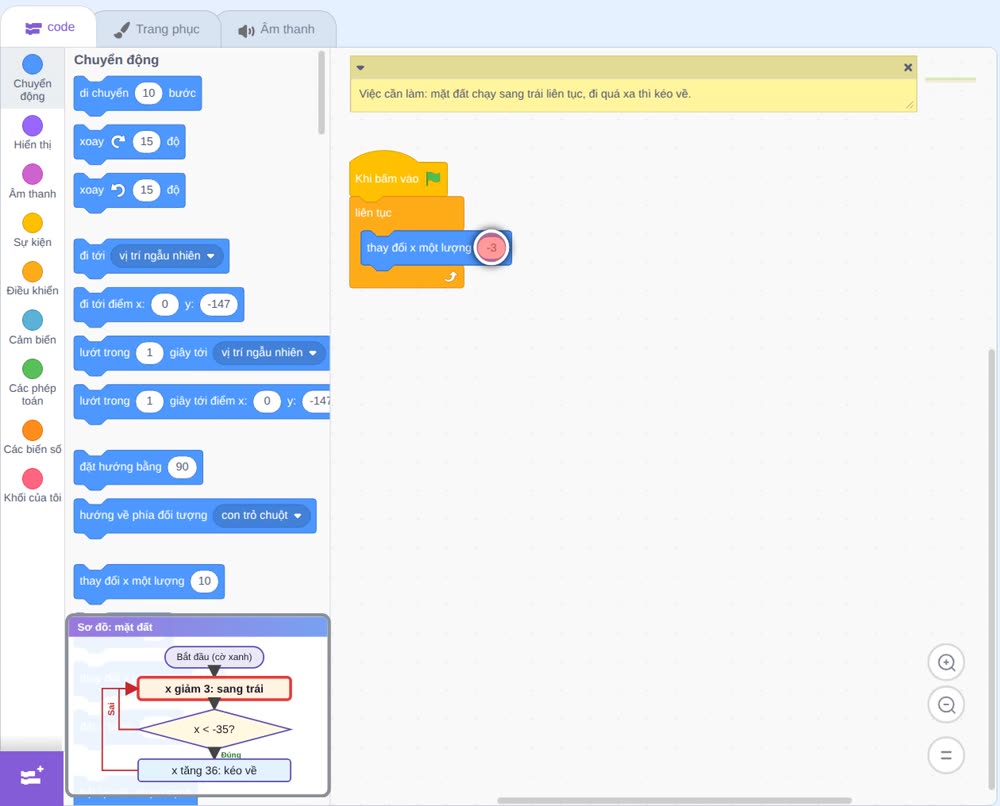Screen dimensions: 1000x806
Task: Select the Các phép toán category circle
Action: pyautogui.click(x=33, y=369)
